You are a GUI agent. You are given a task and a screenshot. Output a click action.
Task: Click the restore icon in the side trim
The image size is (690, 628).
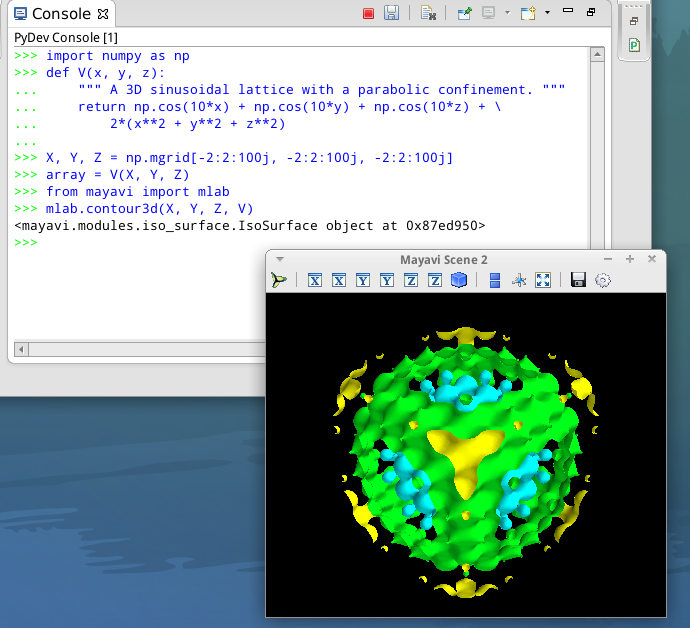(x=634, y=21)
